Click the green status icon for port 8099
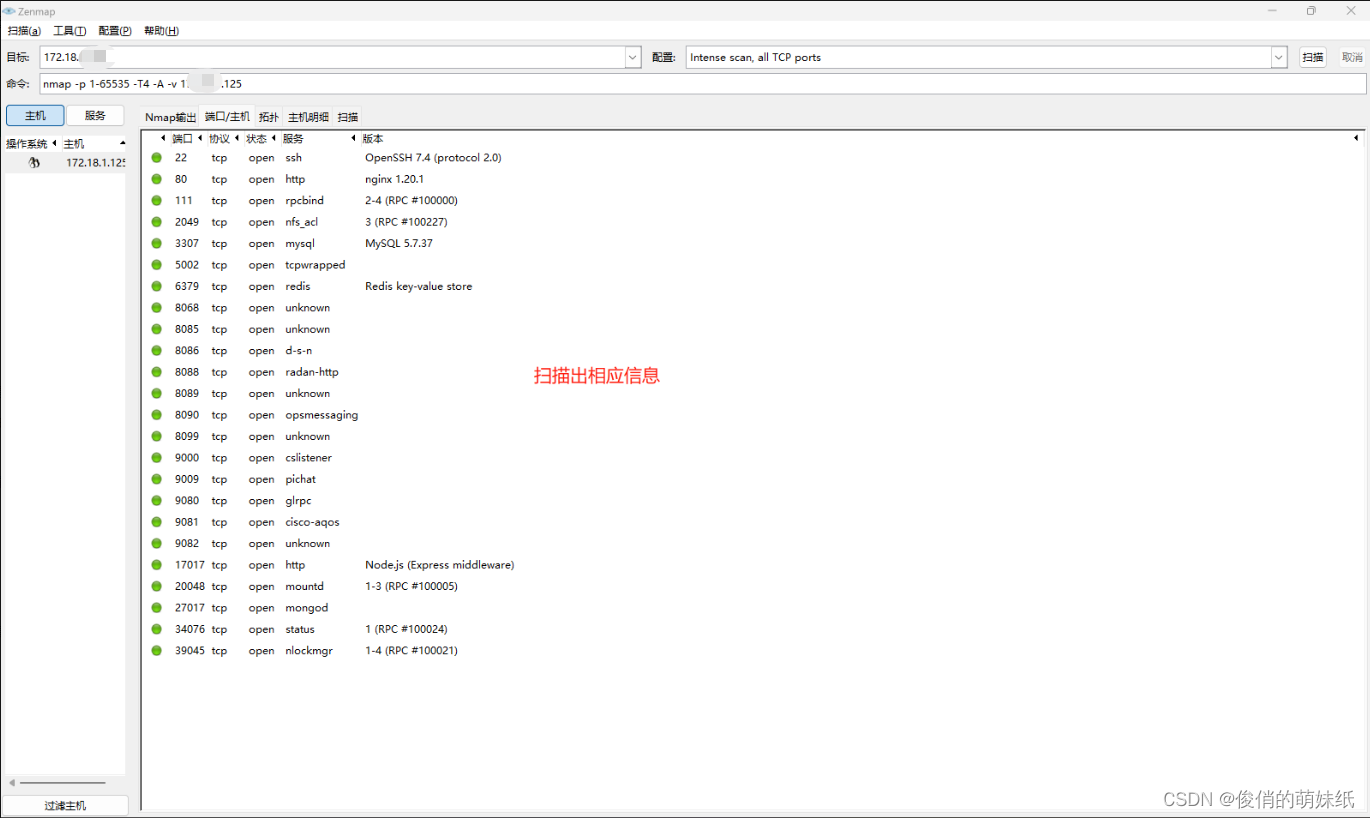 tap(156, 436)
